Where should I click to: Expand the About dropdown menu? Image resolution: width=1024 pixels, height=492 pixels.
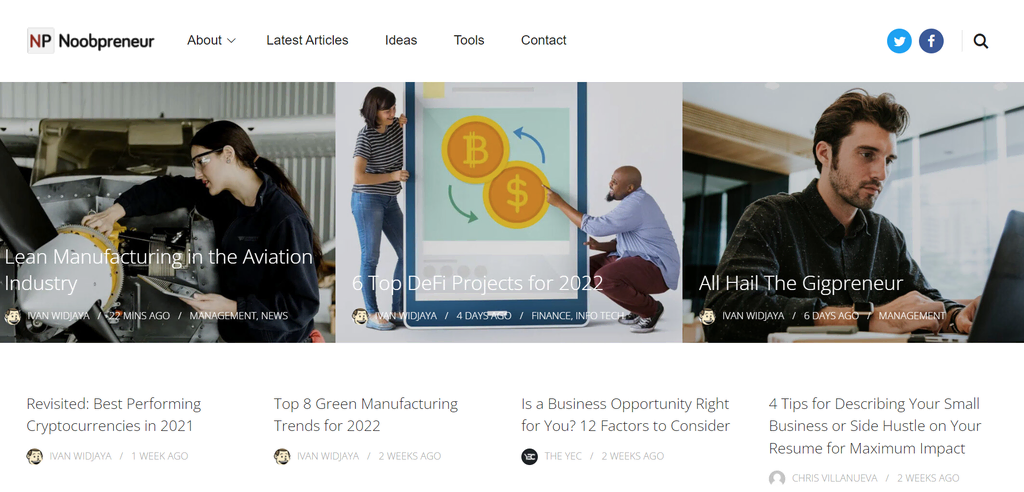[x=211, y=41]
